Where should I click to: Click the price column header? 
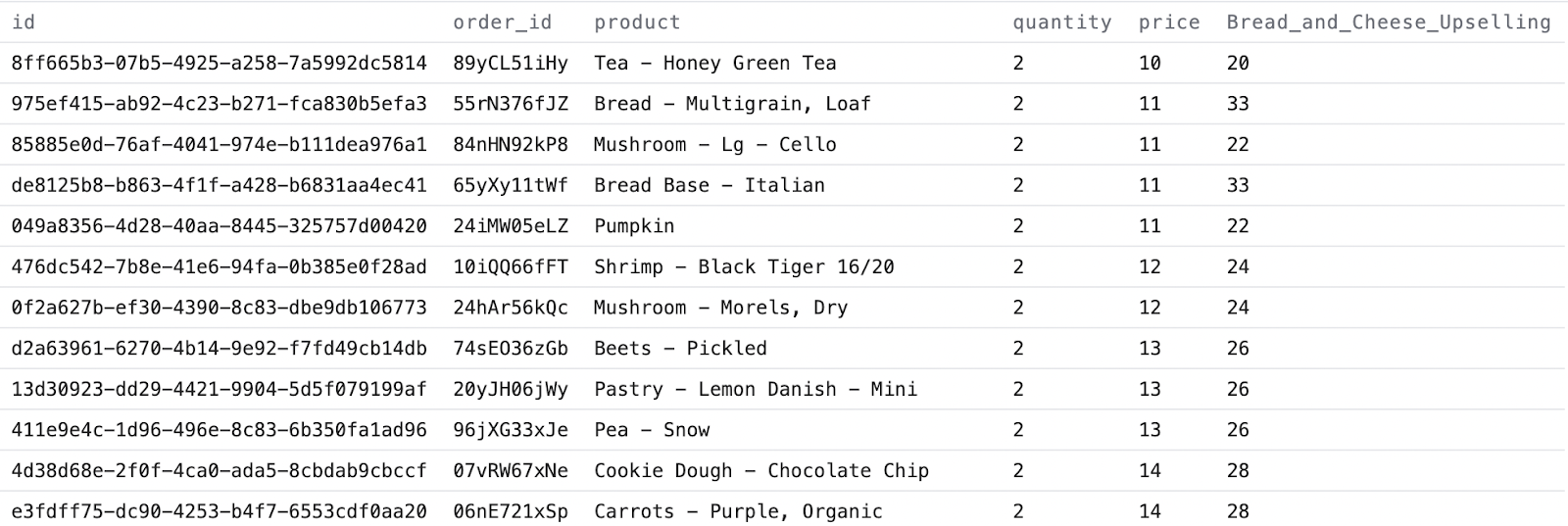coord(1168,22)
